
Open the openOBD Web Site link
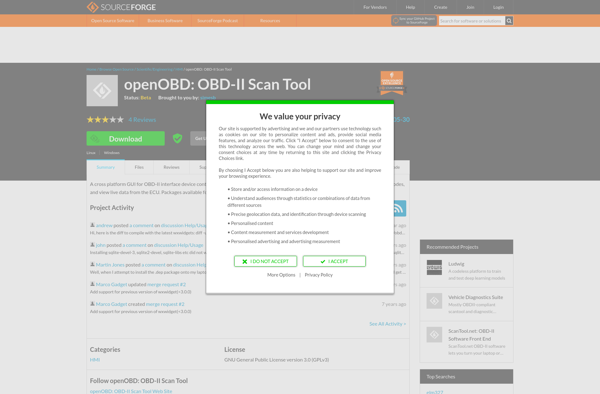(131, 391)
